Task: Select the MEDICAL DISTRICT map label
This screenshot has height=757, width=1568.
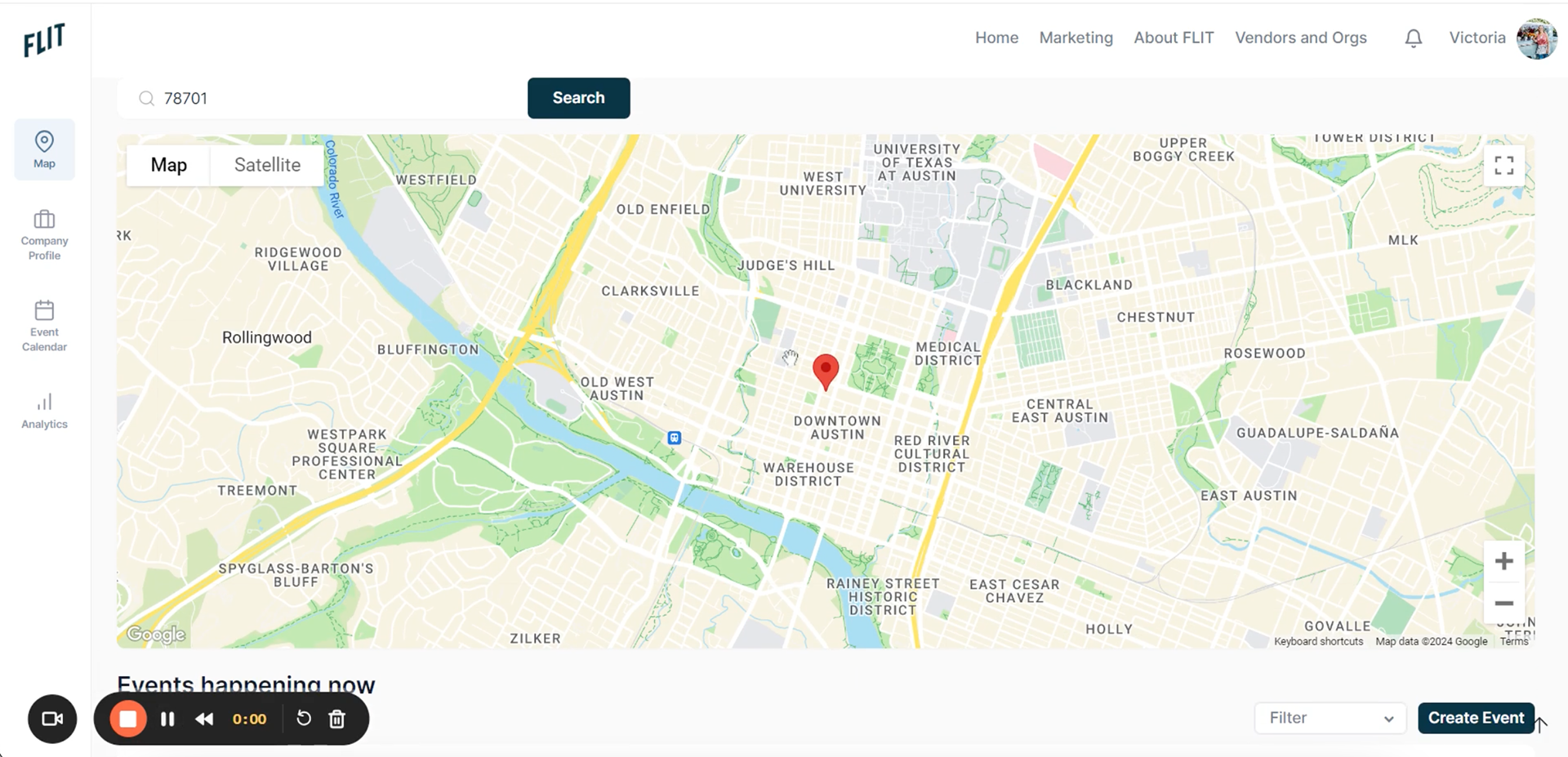Action: (948, 354)
